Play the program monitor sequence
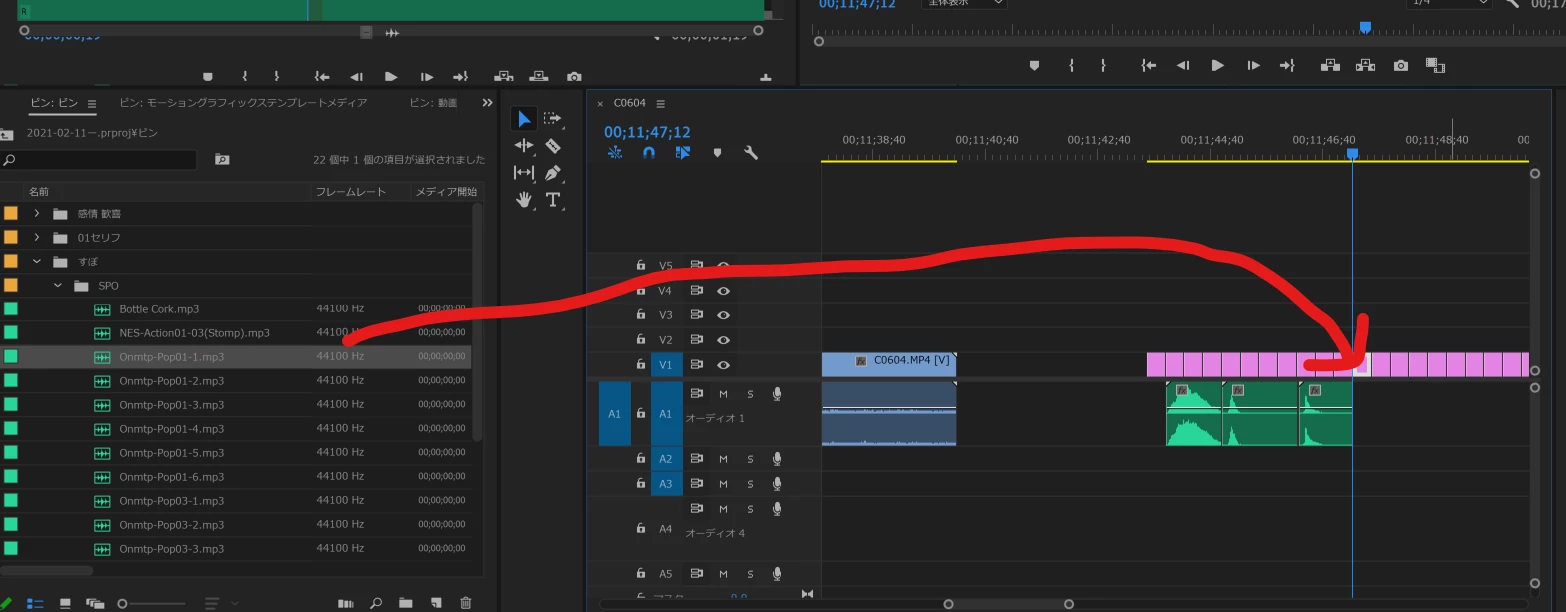Screen dimensions: 1566x612 (x=1217, y=65)
